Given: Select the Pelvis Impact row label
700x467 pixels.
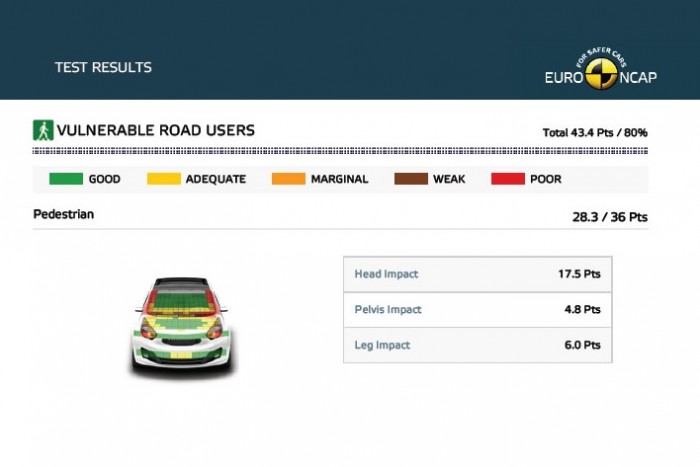Looking at the screenshot, I should click(387, 309).
